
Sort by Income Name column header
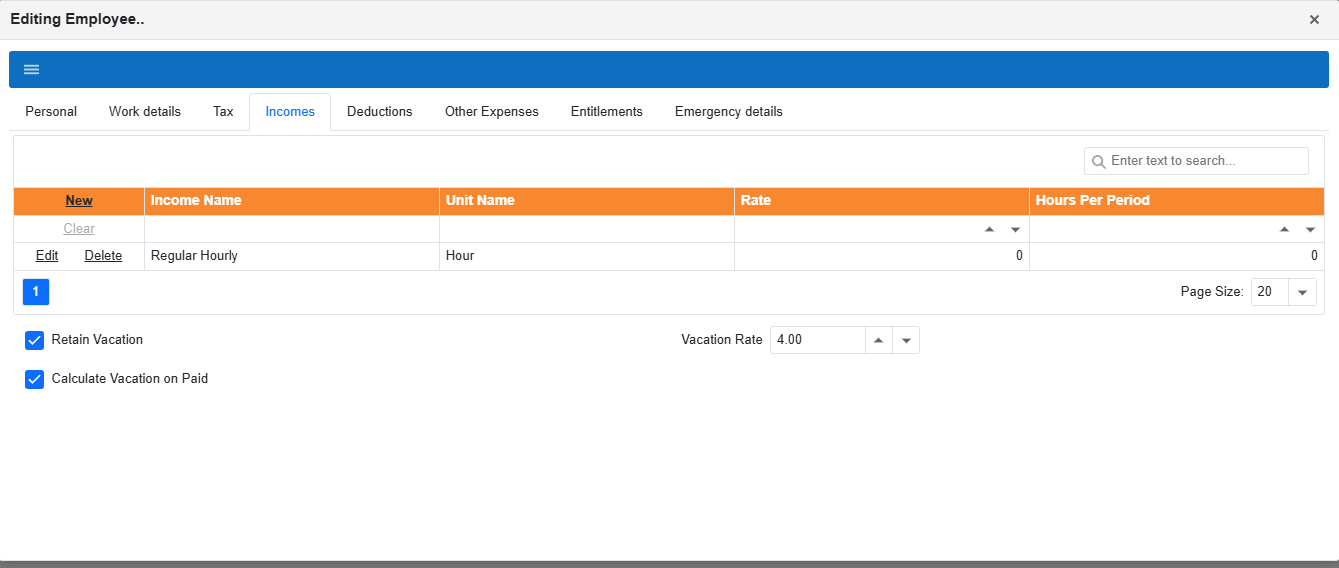292,201
